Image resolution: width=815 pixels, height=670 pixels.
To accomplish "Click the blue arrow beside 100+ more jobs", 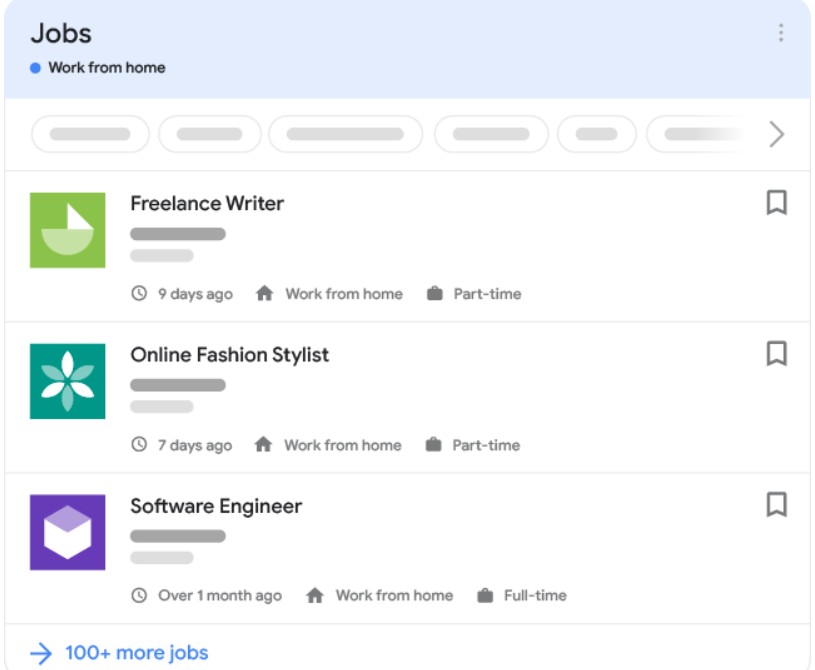I will click(40, 652).
